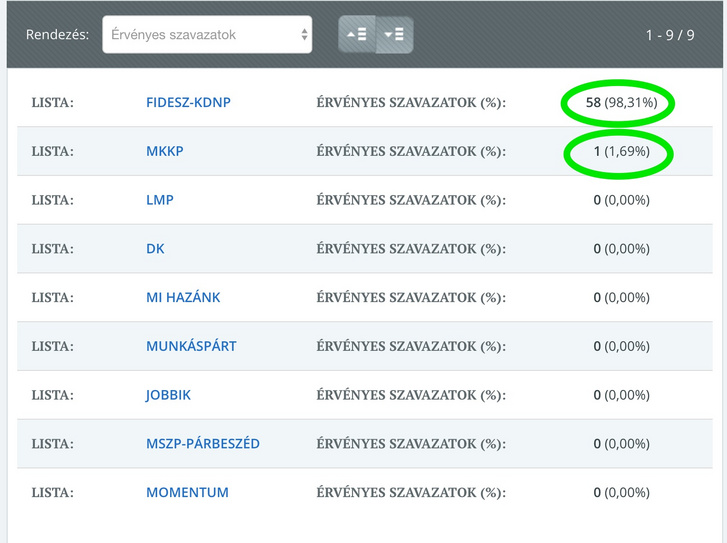Click LISTA: label in the FIDESZ-KDNP row
The image size is (727, 543).
[52, 102]
